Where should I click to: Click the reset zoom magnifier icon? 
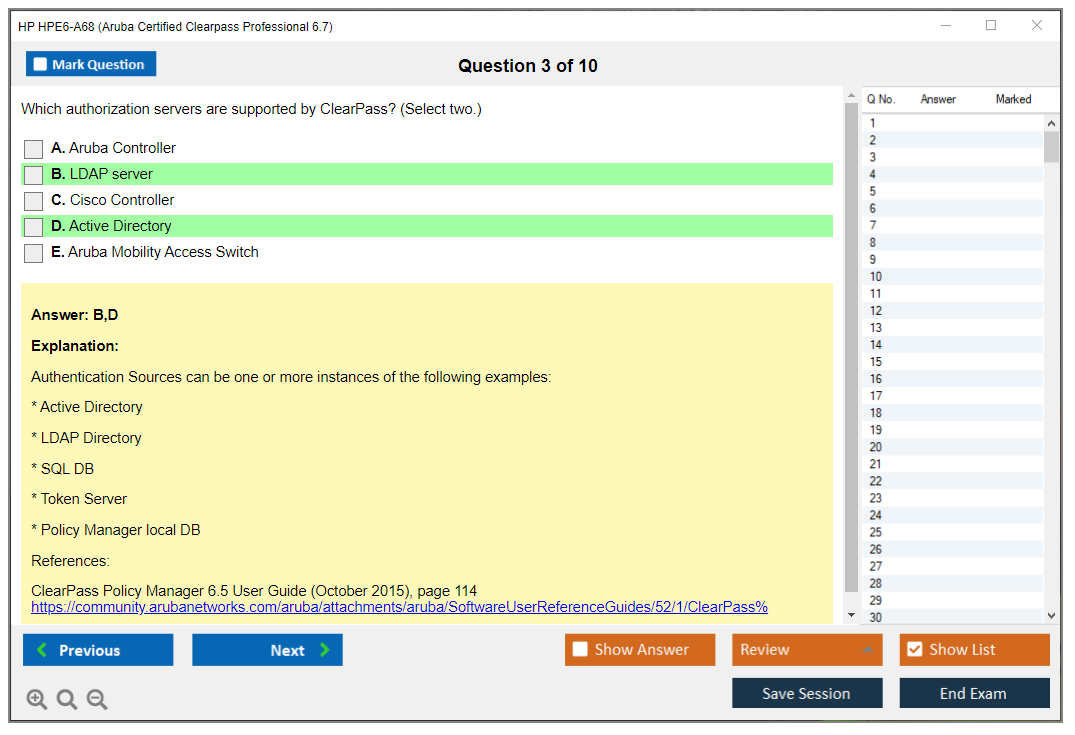(67, 699)
